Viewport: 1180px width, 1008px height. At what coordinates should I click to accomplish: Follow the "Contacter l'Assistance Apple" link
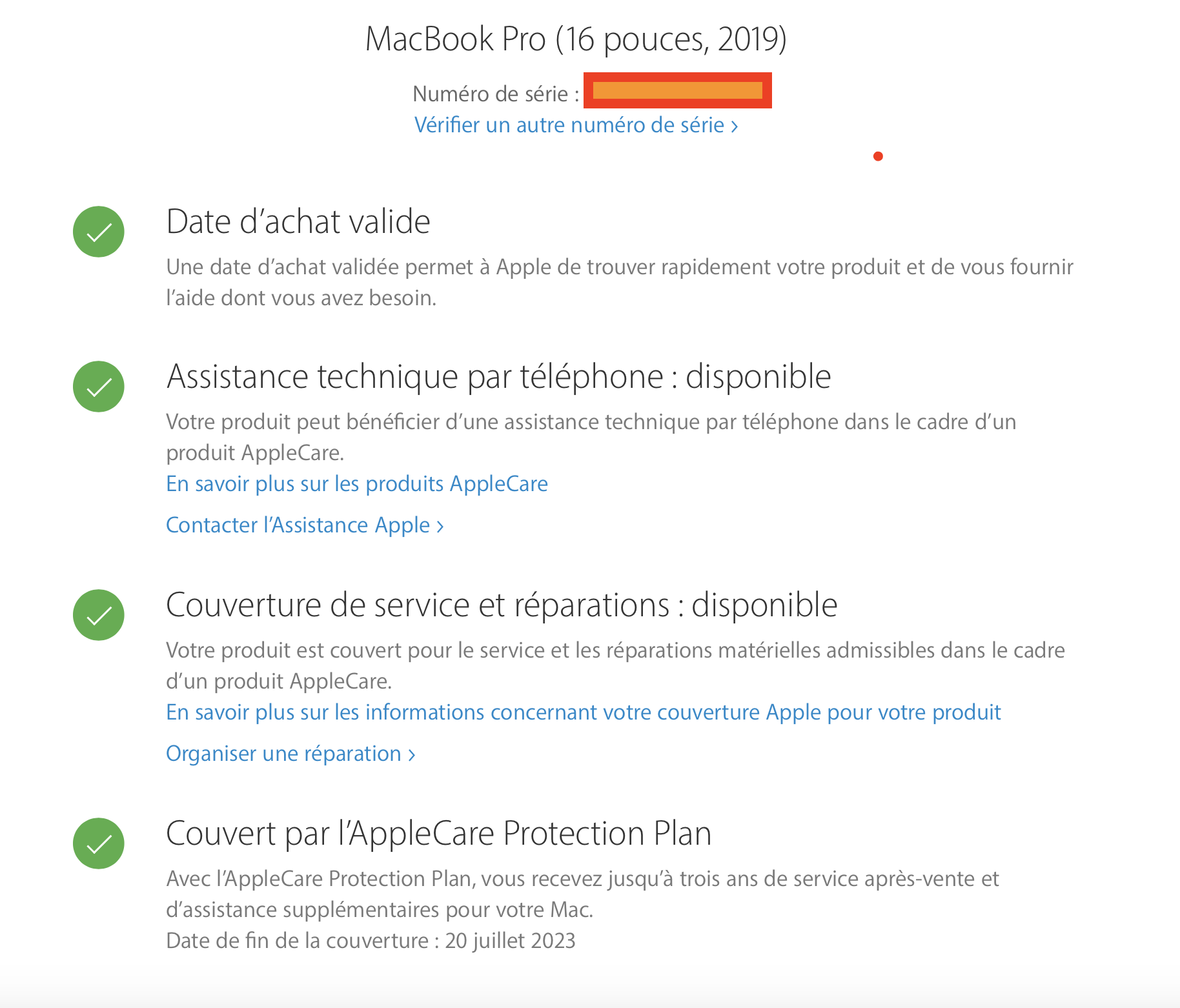coord(305,525)
